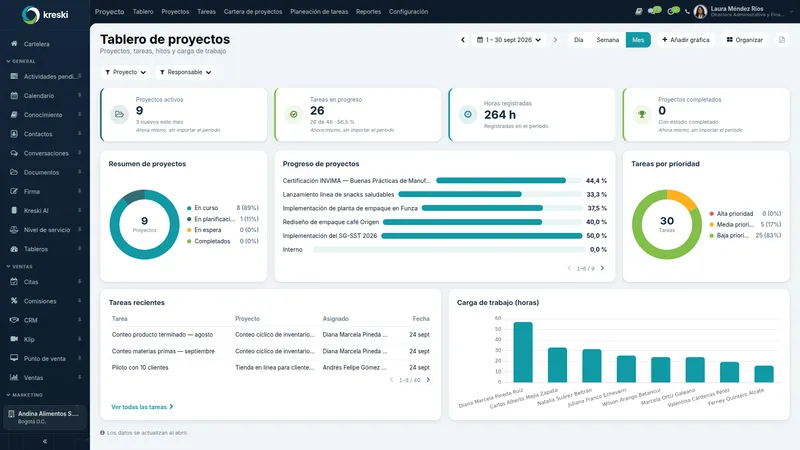Open Conocimiento module in sidebar

[x=43, y=115]
